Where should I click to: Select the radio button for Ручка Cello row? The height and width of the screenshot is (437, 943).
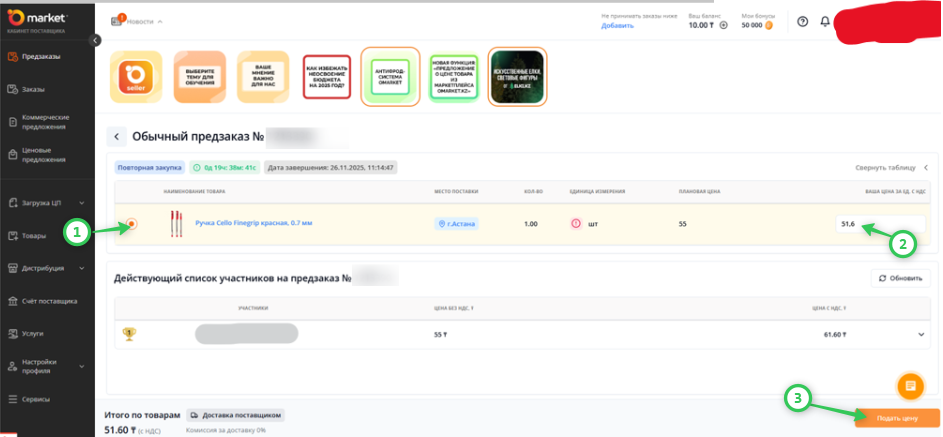[x=132, y=223]
